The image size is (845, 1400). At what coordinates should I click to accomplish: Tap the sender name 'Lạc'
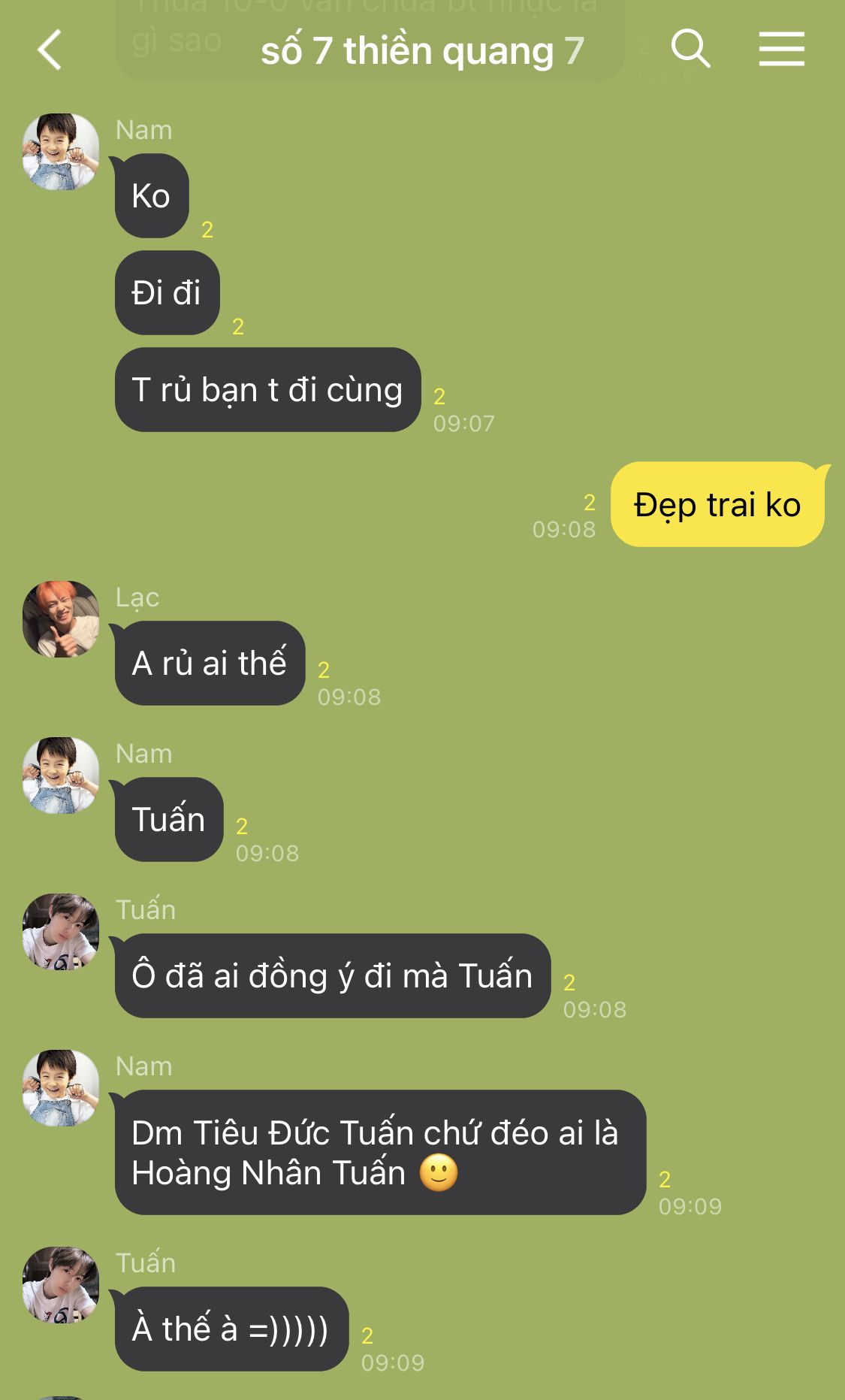[137, 597]
